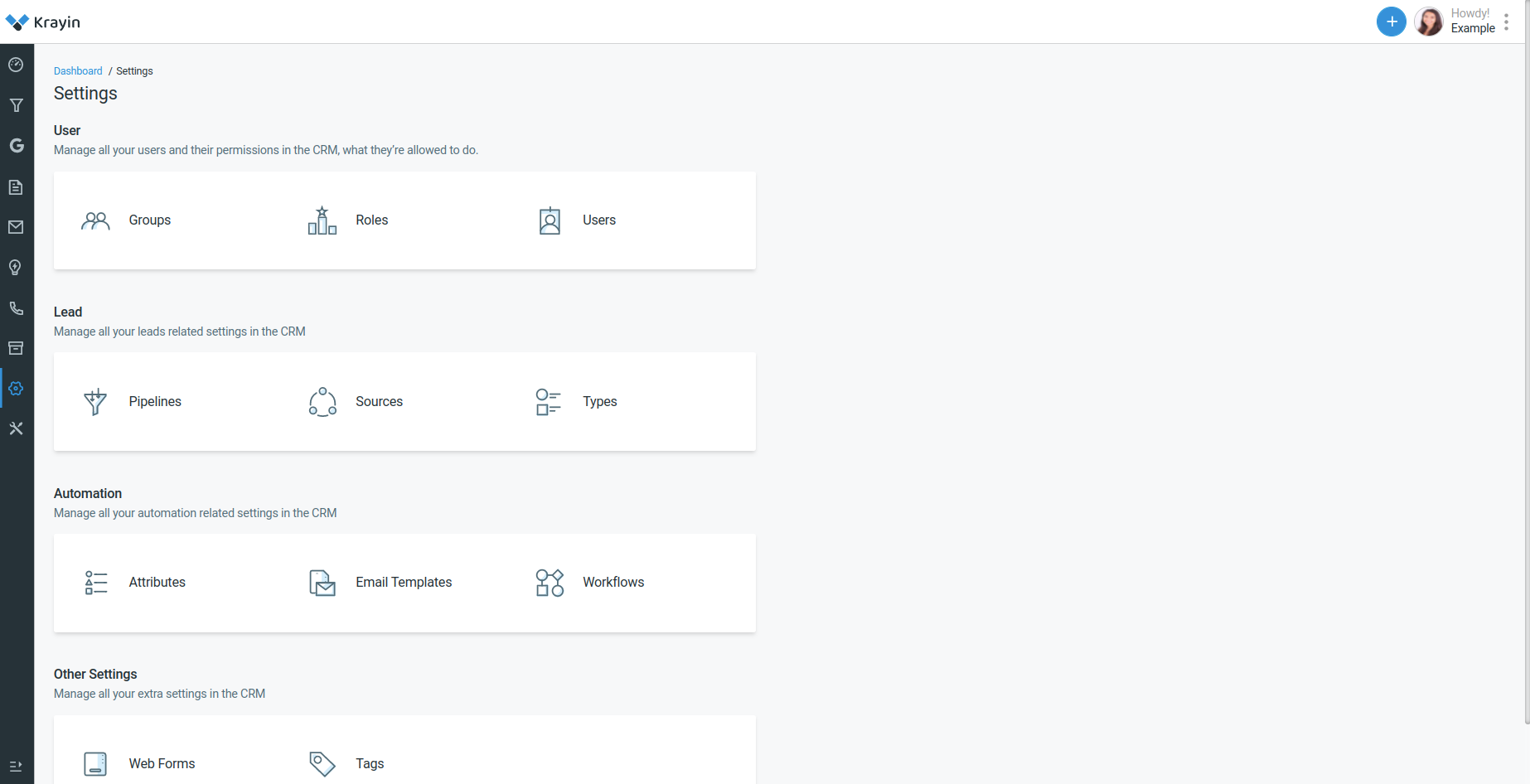Open the Quotes document icon in sidebar
Image resolution: width=1530 pixels, height=784 pixels.
(16, 187)
